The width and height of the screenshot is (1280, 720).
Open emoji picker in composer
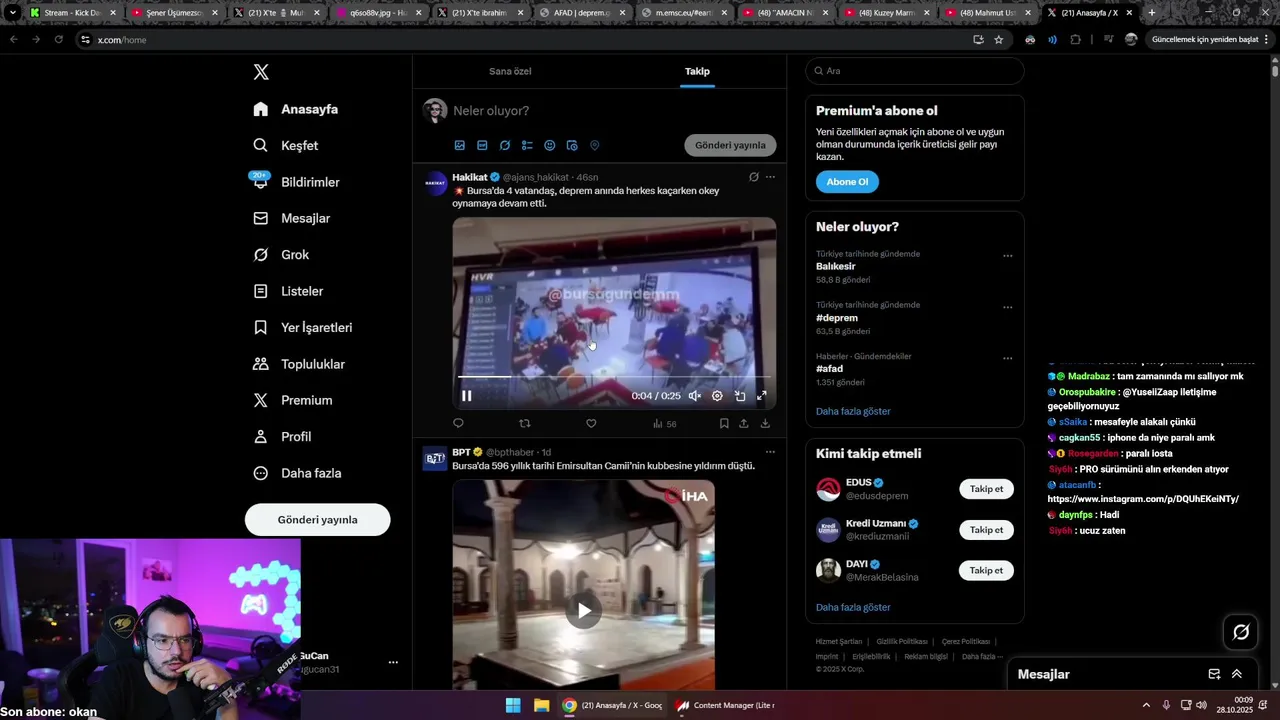click(550, 145)
